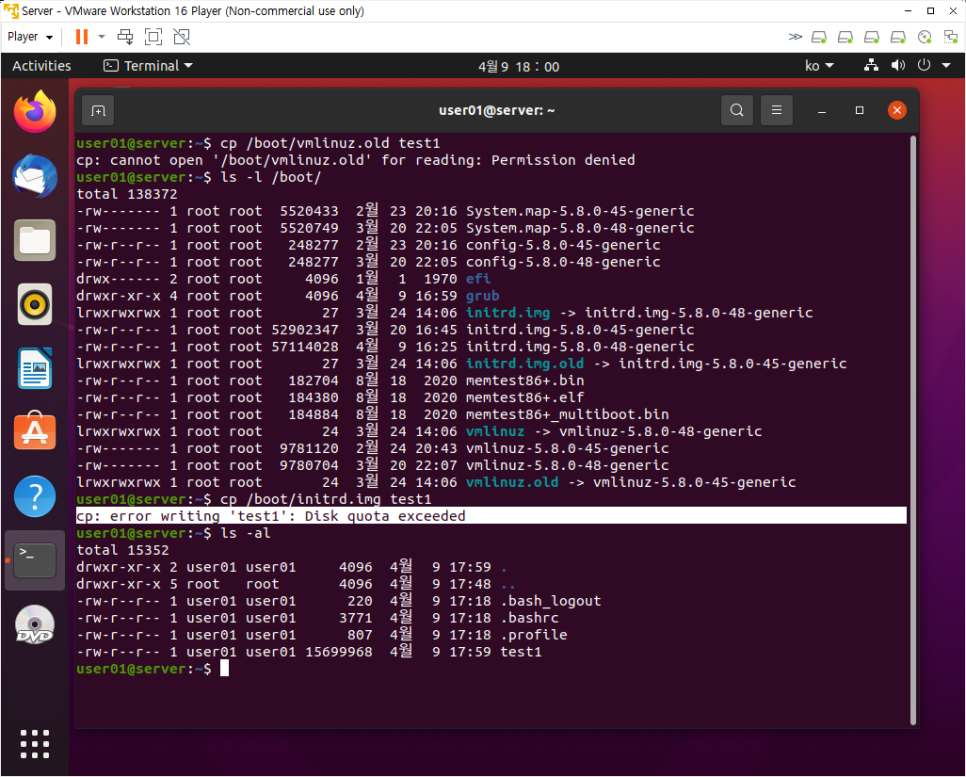966x777 pixels.
Task: Minimize the user01@server terminal window
Action: pos(821,111)
